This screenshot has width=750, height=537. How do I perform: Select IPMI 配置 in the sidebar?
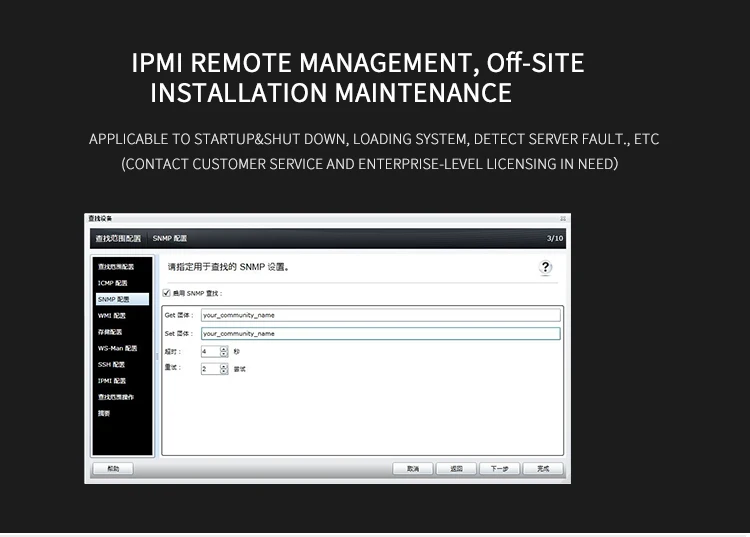click(x=112, y=381)
